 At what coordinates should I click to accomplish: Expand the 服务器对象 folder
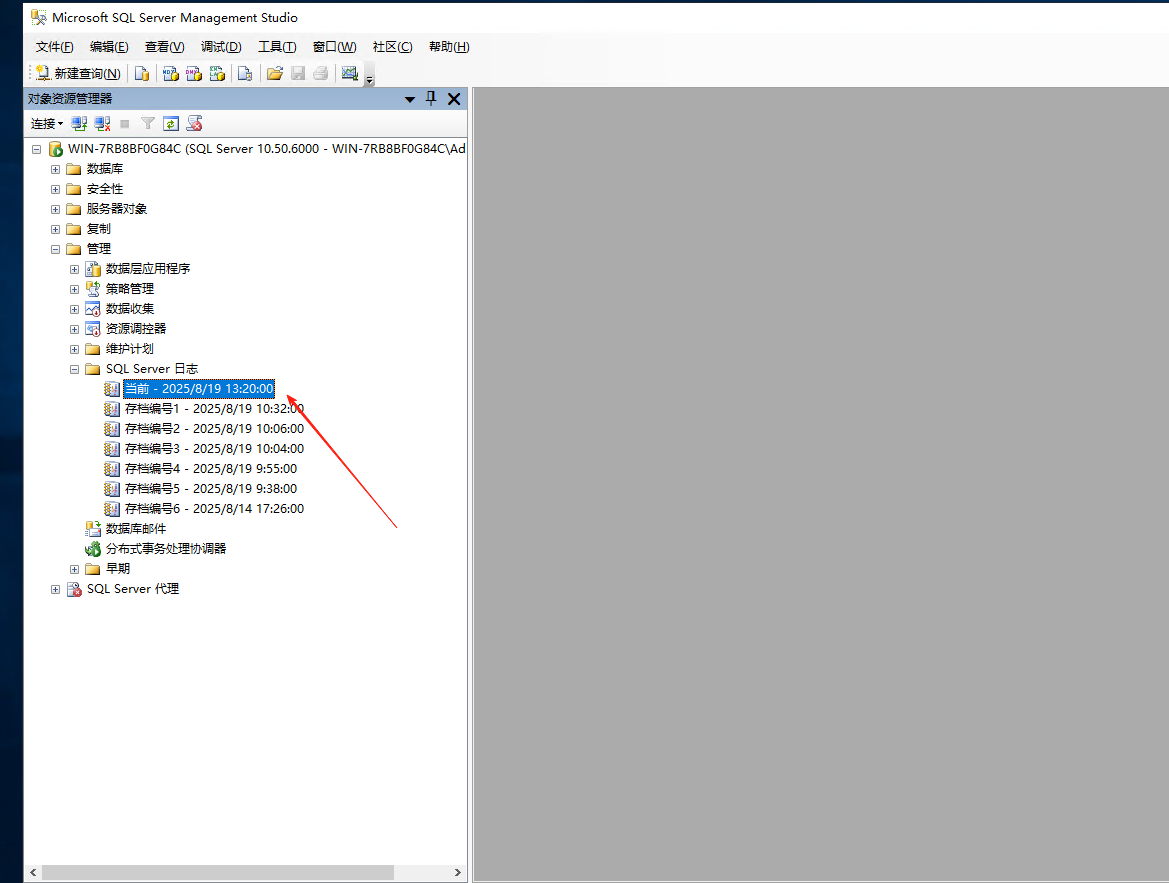coord(55,210)
